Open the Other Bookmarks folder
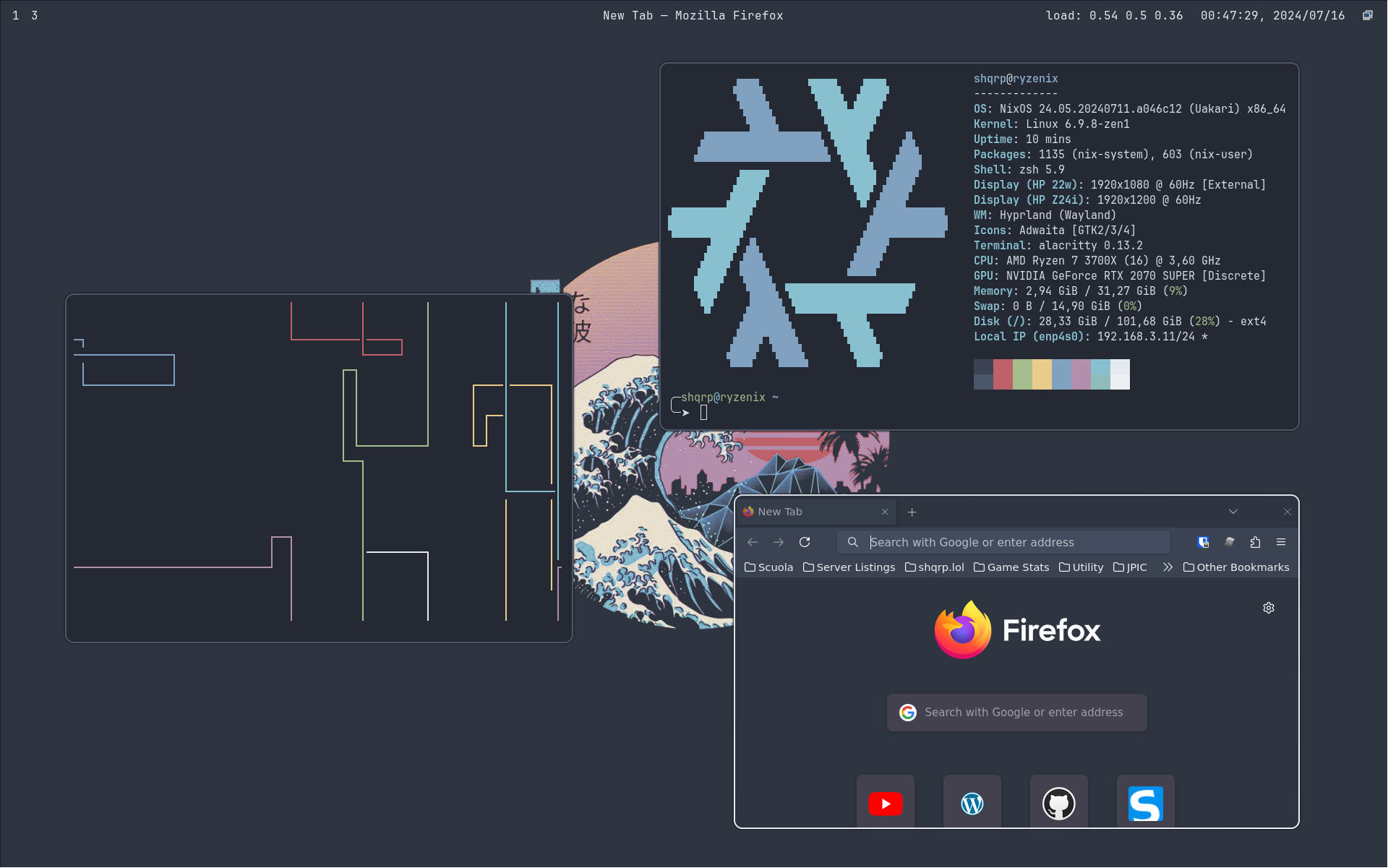The height and width of the screenshot is (868, 1388). pos(1236,567)
